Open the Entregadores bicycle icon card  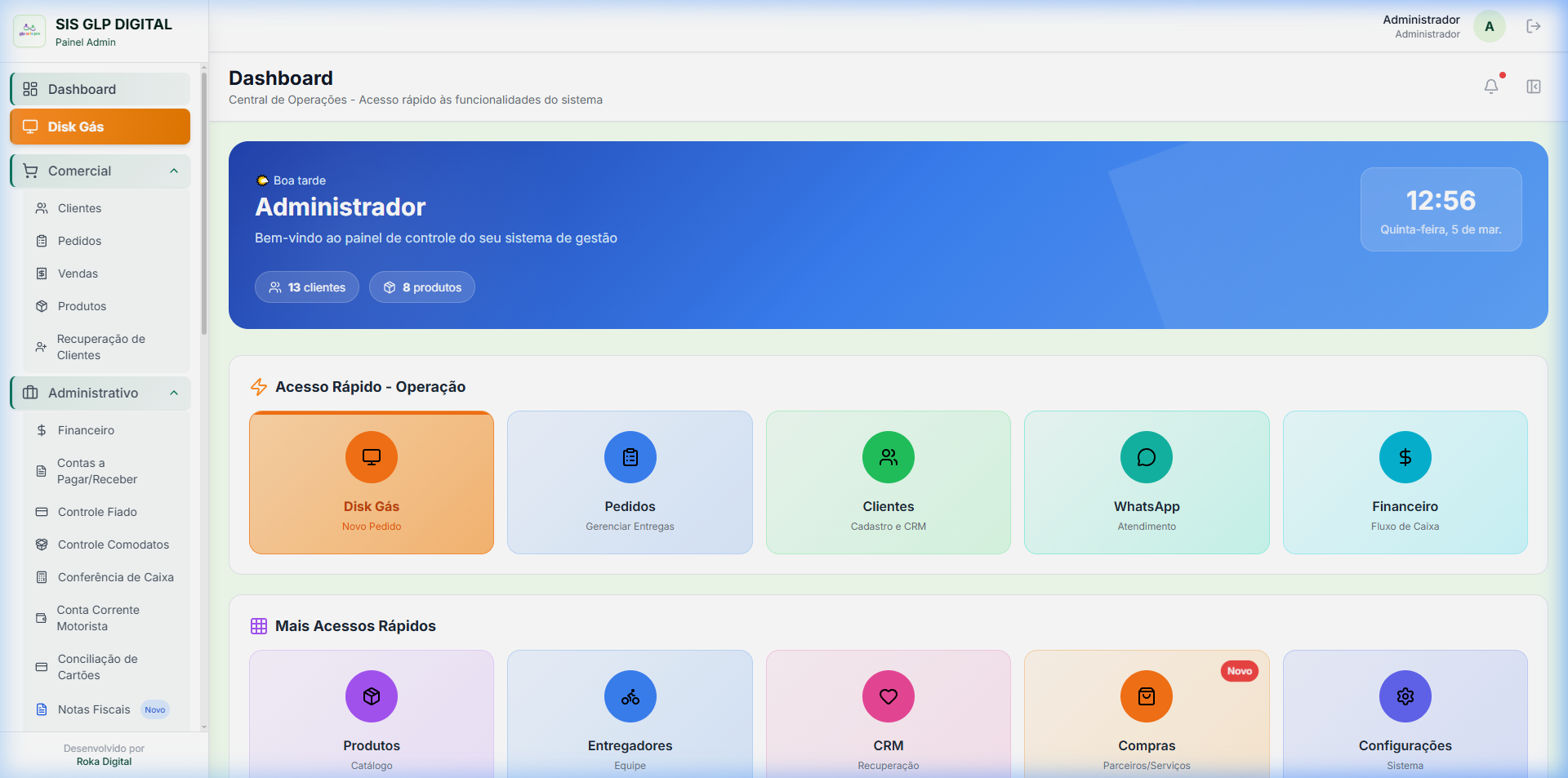tap(630, 696)
